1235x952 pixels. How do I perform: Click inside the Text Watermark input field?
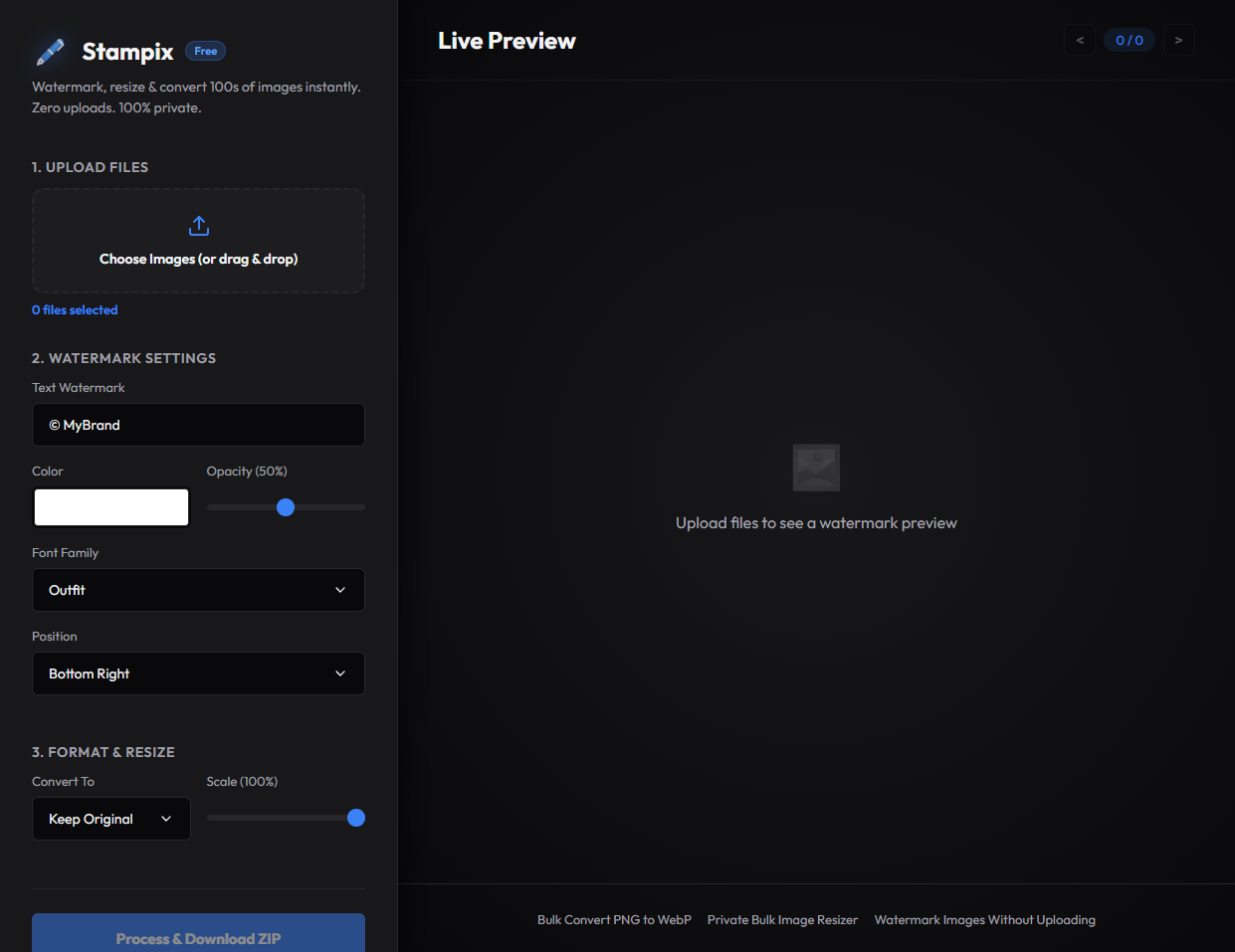click(198, 425)
